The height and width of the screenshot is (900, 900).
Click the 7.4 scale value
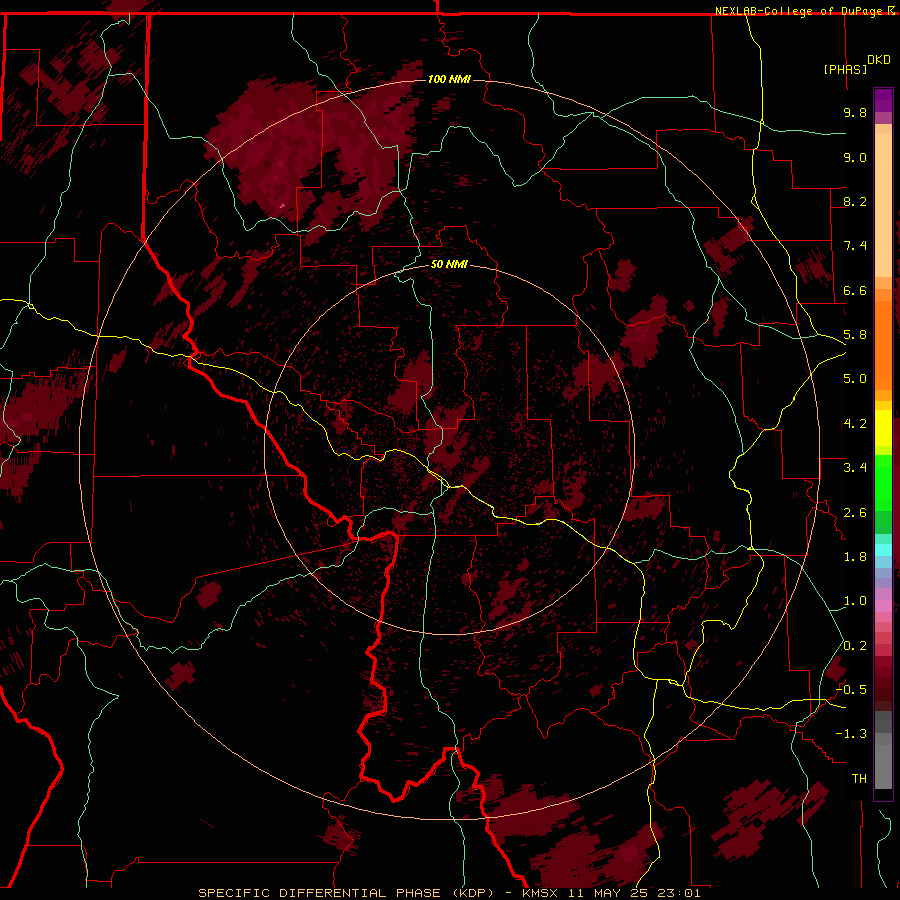pyautogui.click(x=855, y=246)
